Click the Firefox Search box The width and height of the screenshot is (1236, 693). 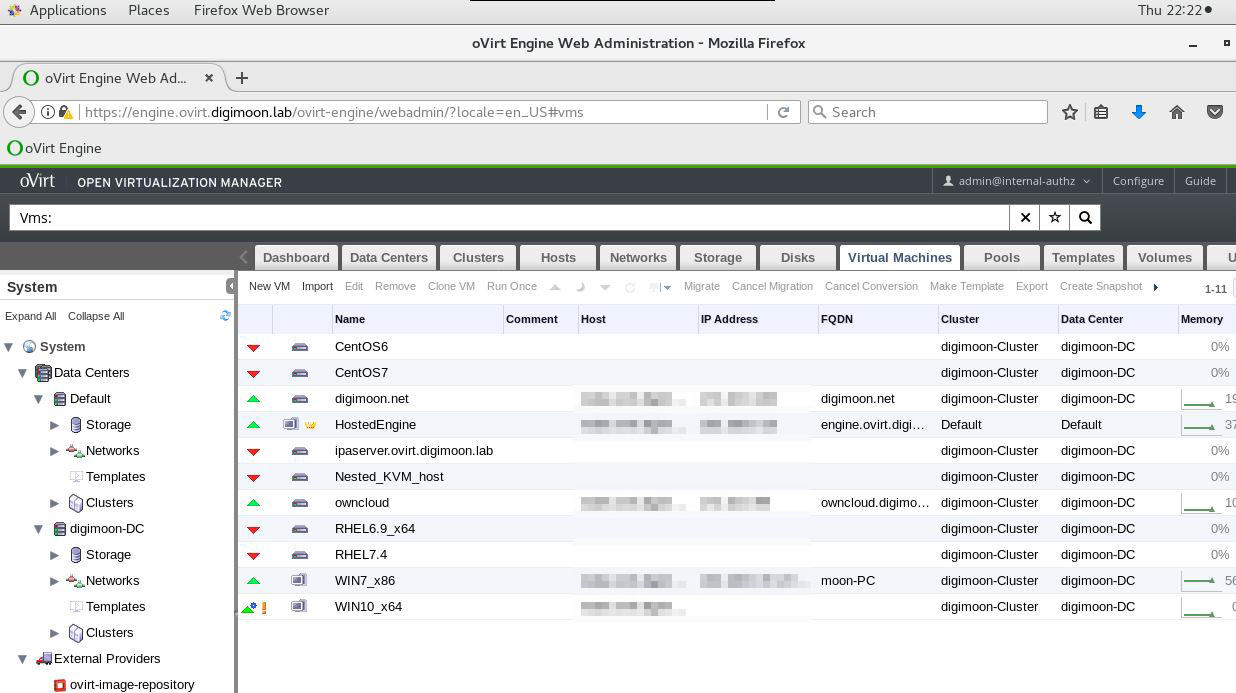927,112
